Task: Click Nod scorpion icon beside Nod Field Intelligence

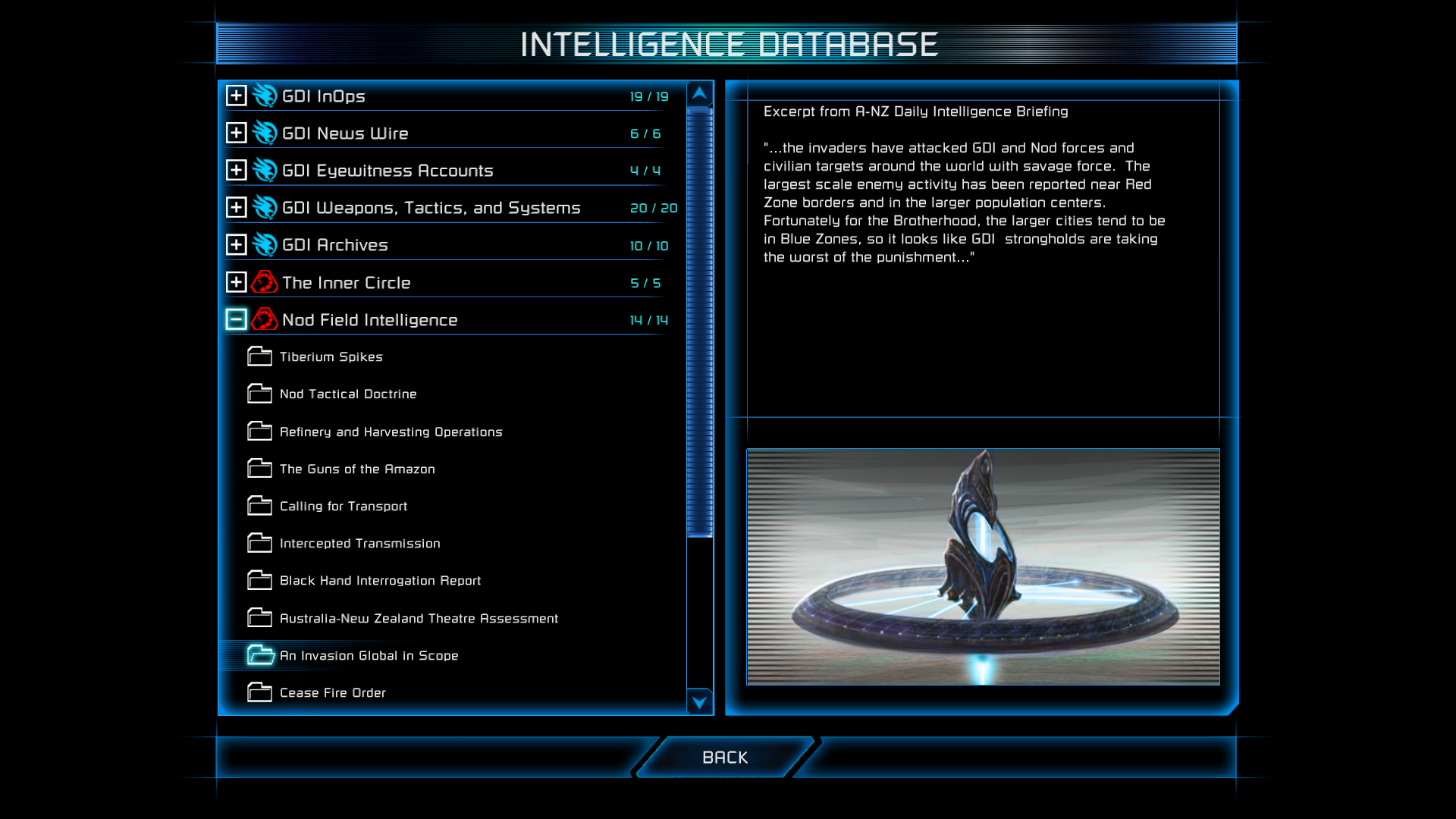Action: pos(265,319)
